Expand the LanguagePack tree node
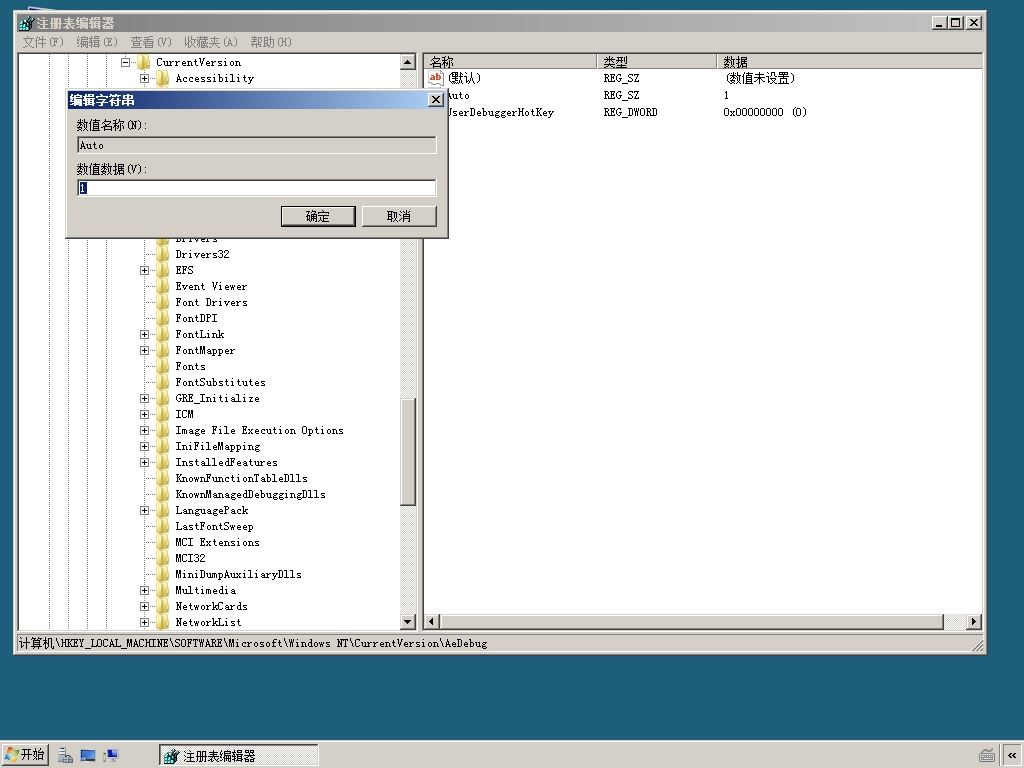This screenshot has width=1024, height=768. pyautogui.click(x=144, y=511)
